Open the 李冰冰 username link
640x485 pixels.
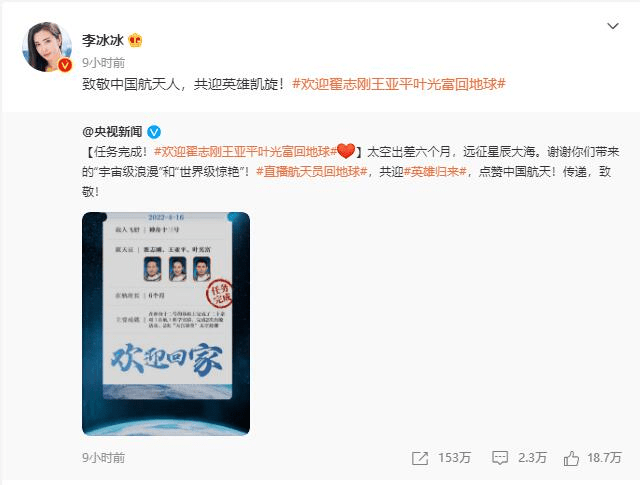tap(103, 40)
